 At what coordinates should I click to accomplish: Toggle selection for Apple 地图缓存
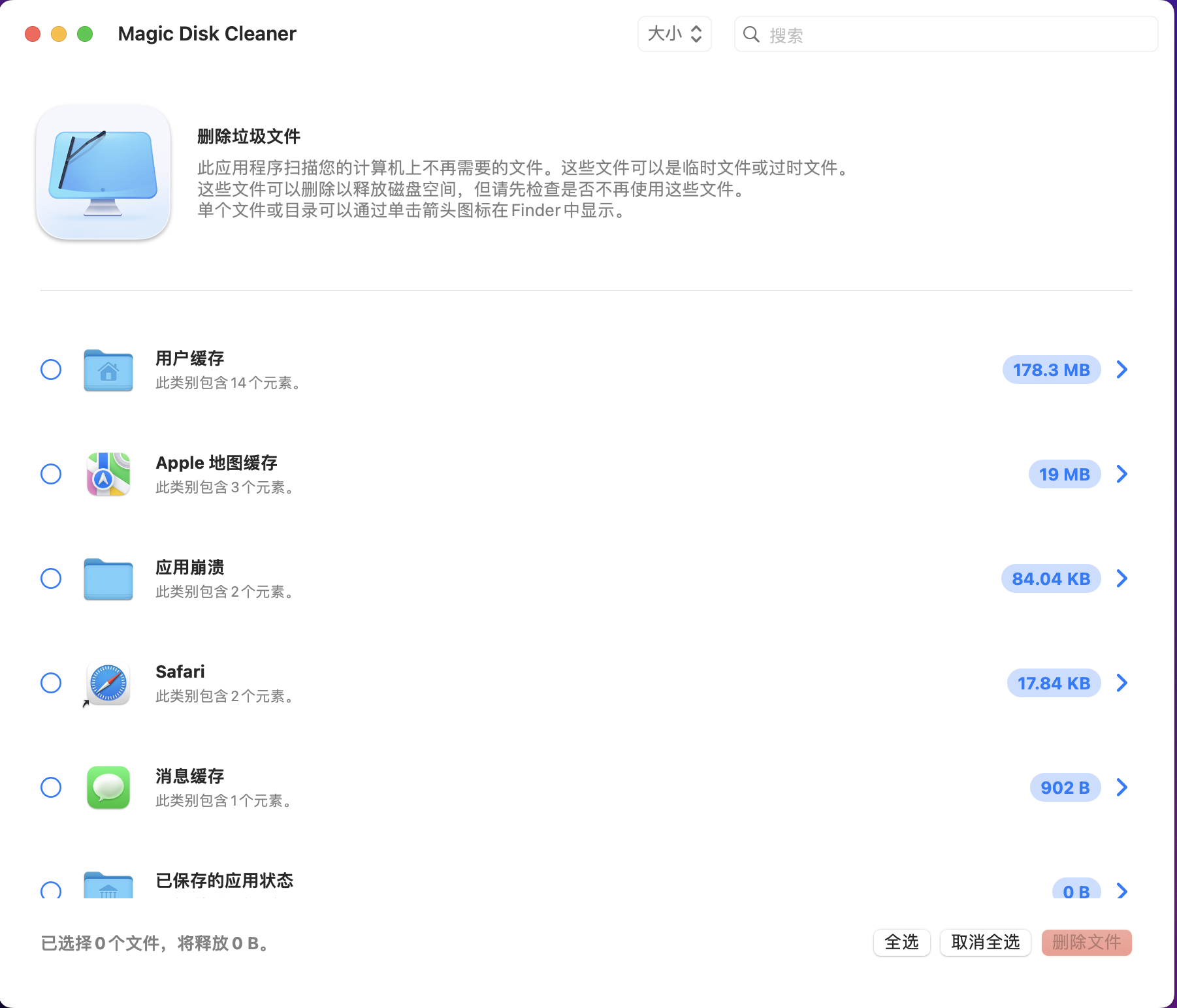[x=51, y=474]
